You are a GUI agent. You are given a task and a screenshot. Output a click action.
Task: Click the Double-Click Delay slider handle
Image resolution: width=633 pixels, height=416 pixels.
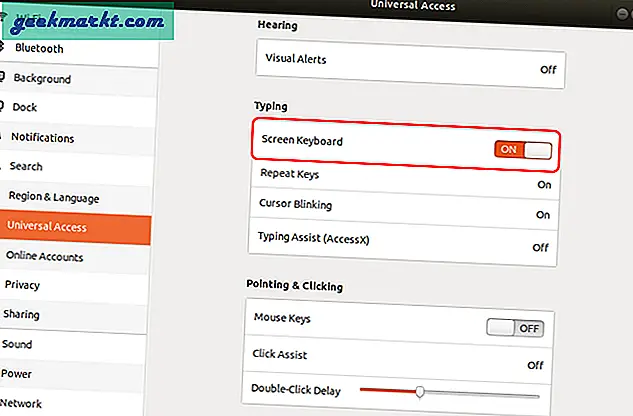tap(420, 390)
